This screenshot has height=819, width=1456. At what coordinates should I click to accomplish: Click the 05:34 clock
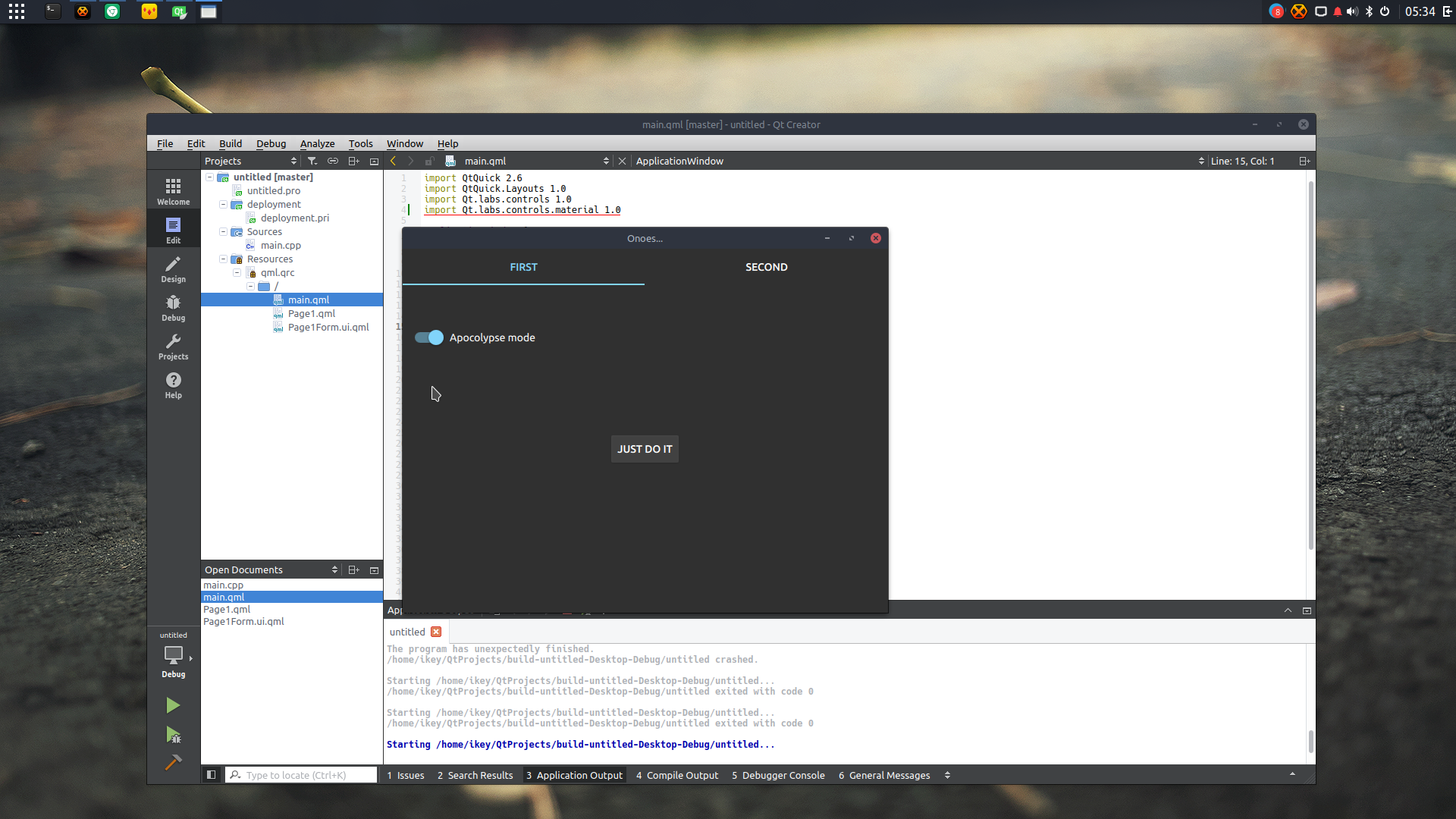(x=1420, y=11)
